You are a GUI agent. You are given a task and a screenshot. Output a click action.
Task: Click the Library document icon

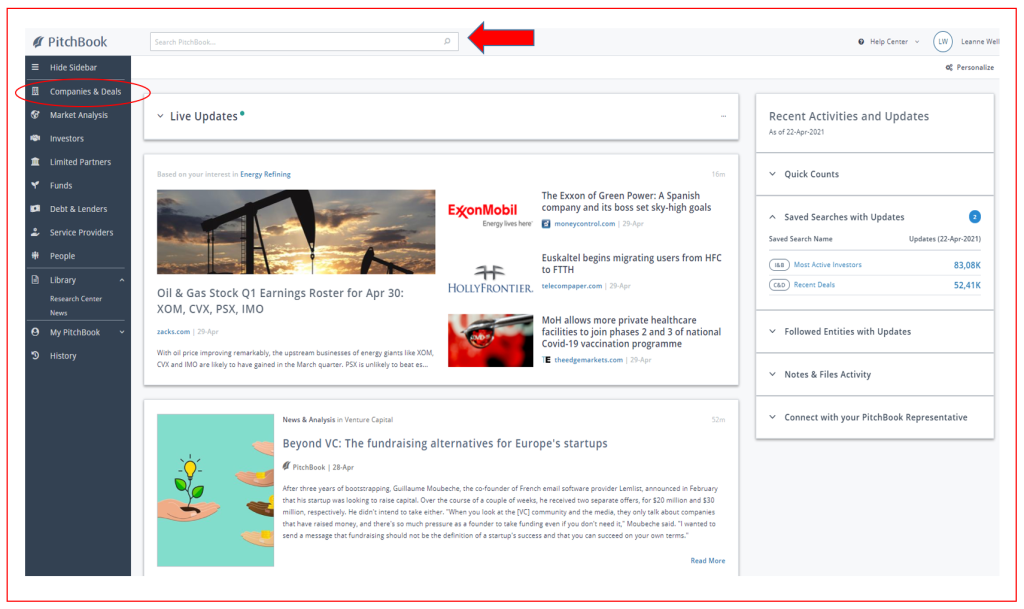[x=35, y=279]
